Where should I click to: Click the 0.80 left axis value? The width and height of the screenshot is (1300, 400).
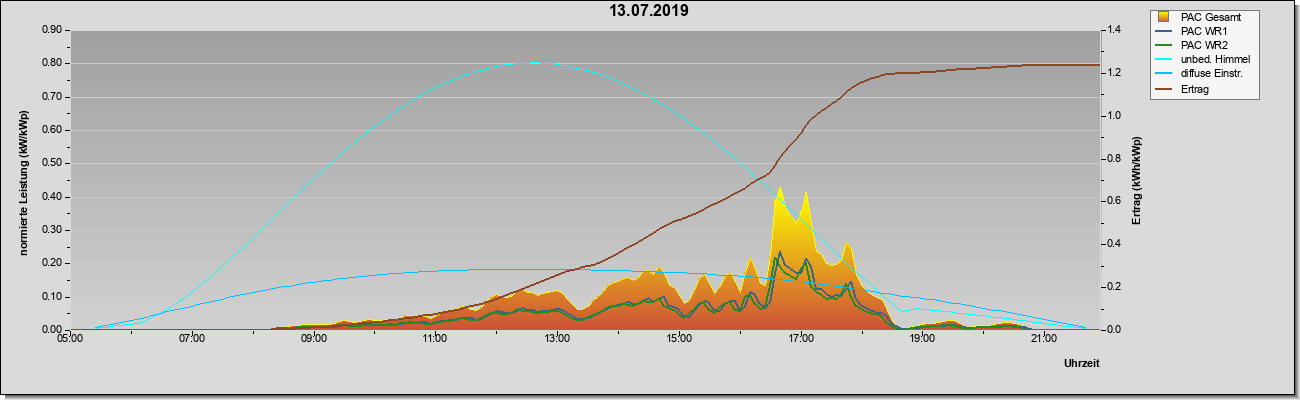(x=52, y=63)
